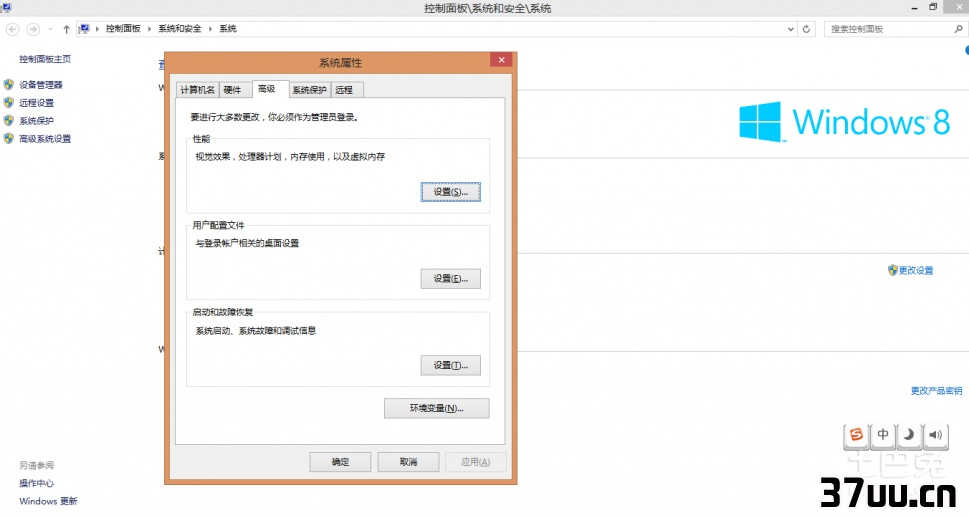
Task: Open the 控制面板 breadcrumb
Action: pos(123,28)
